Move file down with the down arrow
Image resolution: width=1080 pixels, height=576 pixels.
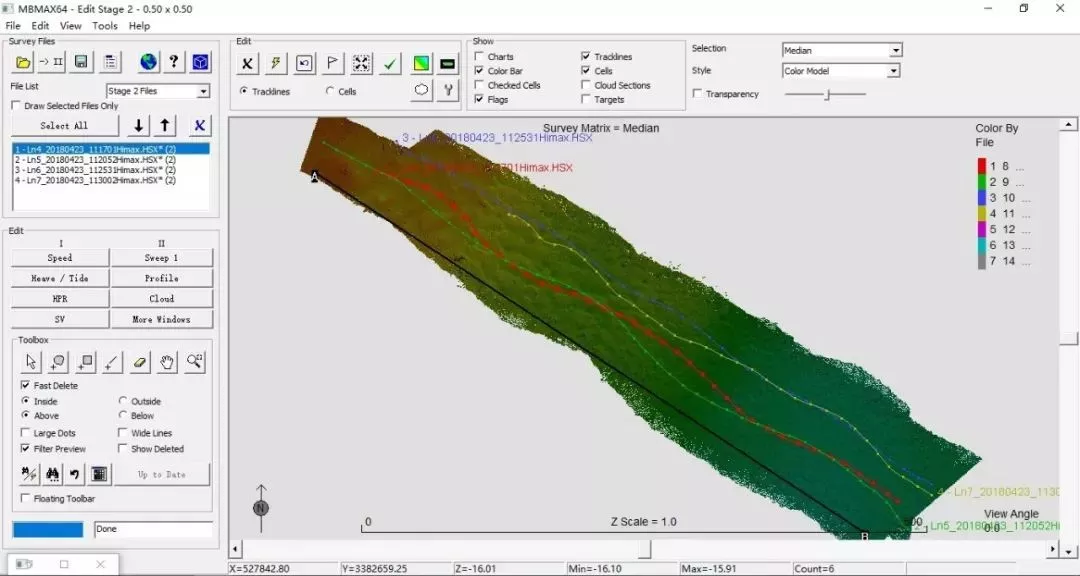[138, 125]
